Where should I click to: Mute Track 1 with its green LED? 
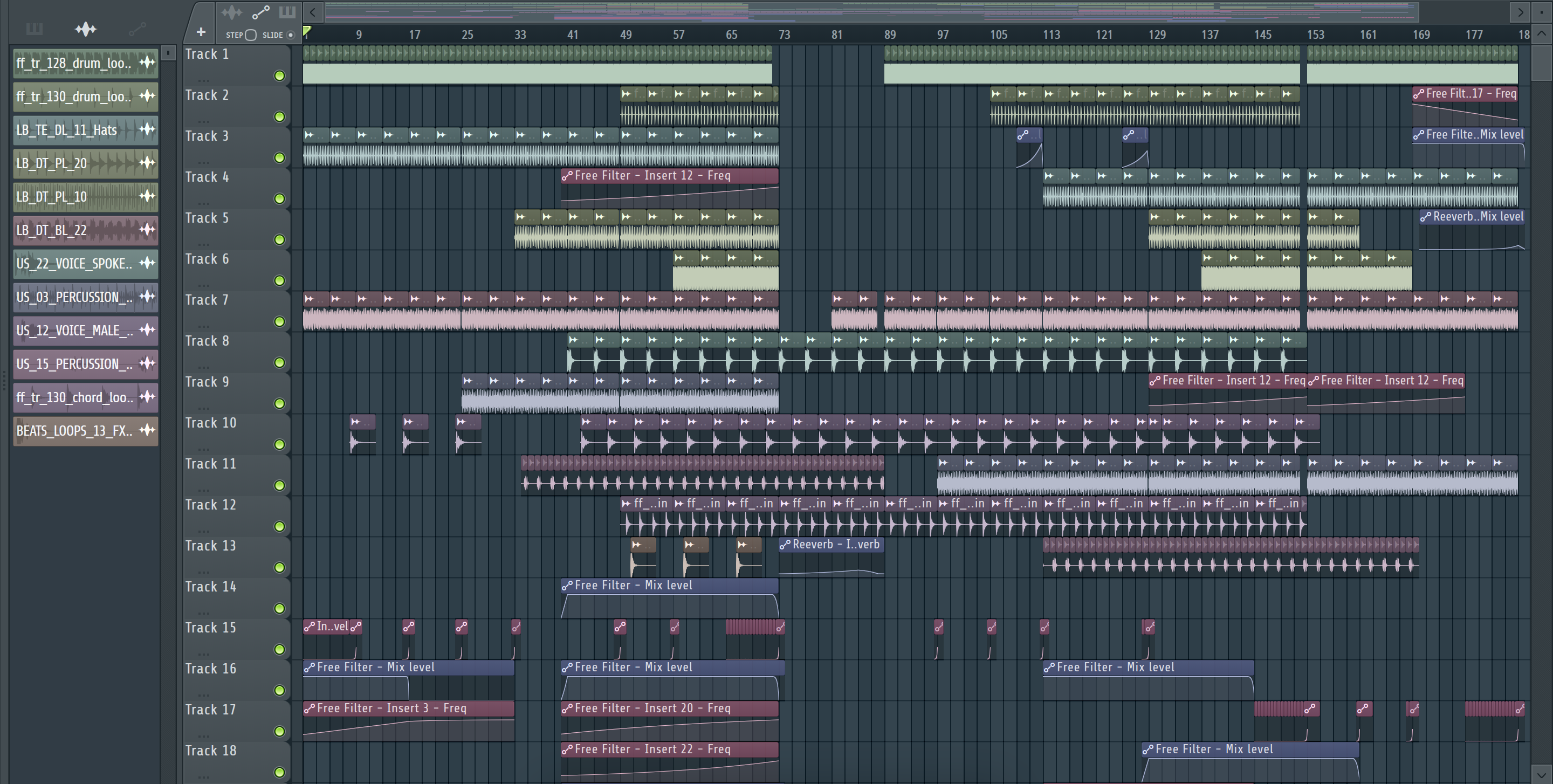pos(279,76)
